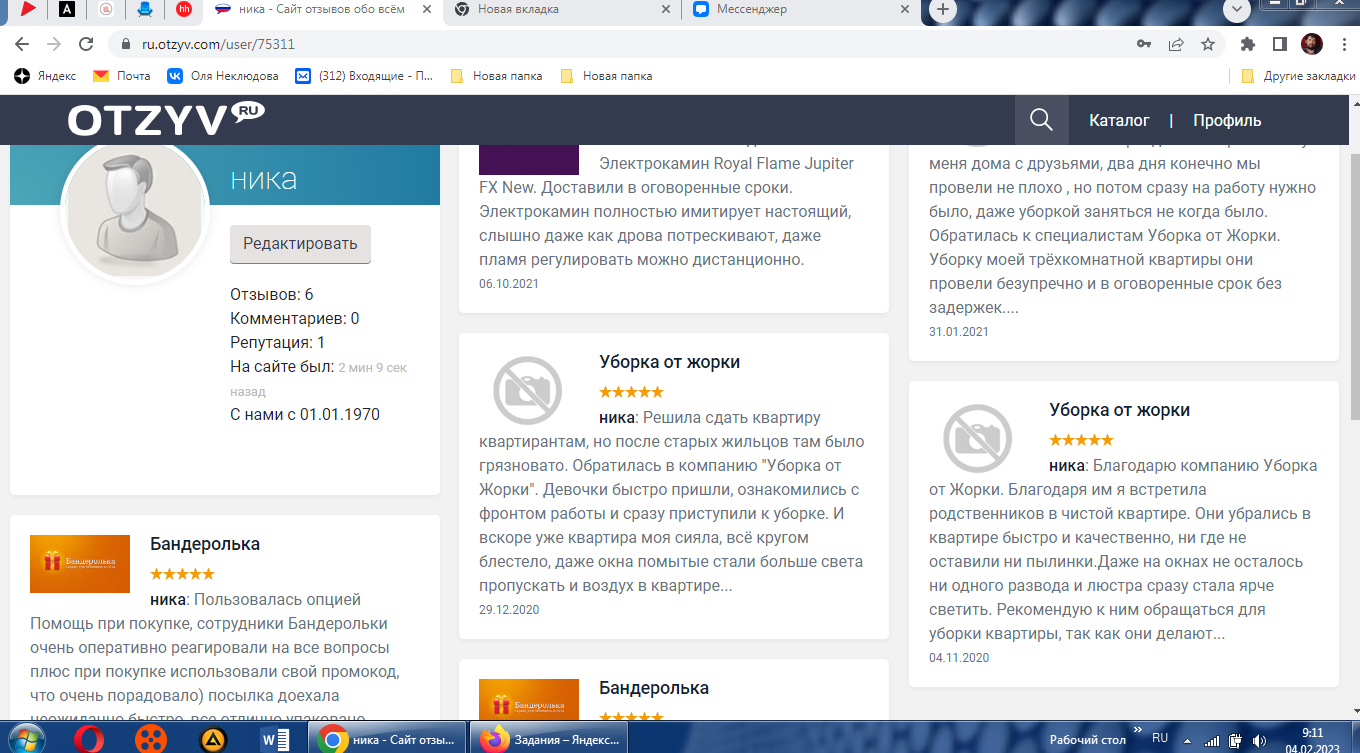This screenshot has height=753, width=1360.
Task: Open the 'Уборка от жорки' review dated 29.12.2020
Action: [x=670, y=362]
